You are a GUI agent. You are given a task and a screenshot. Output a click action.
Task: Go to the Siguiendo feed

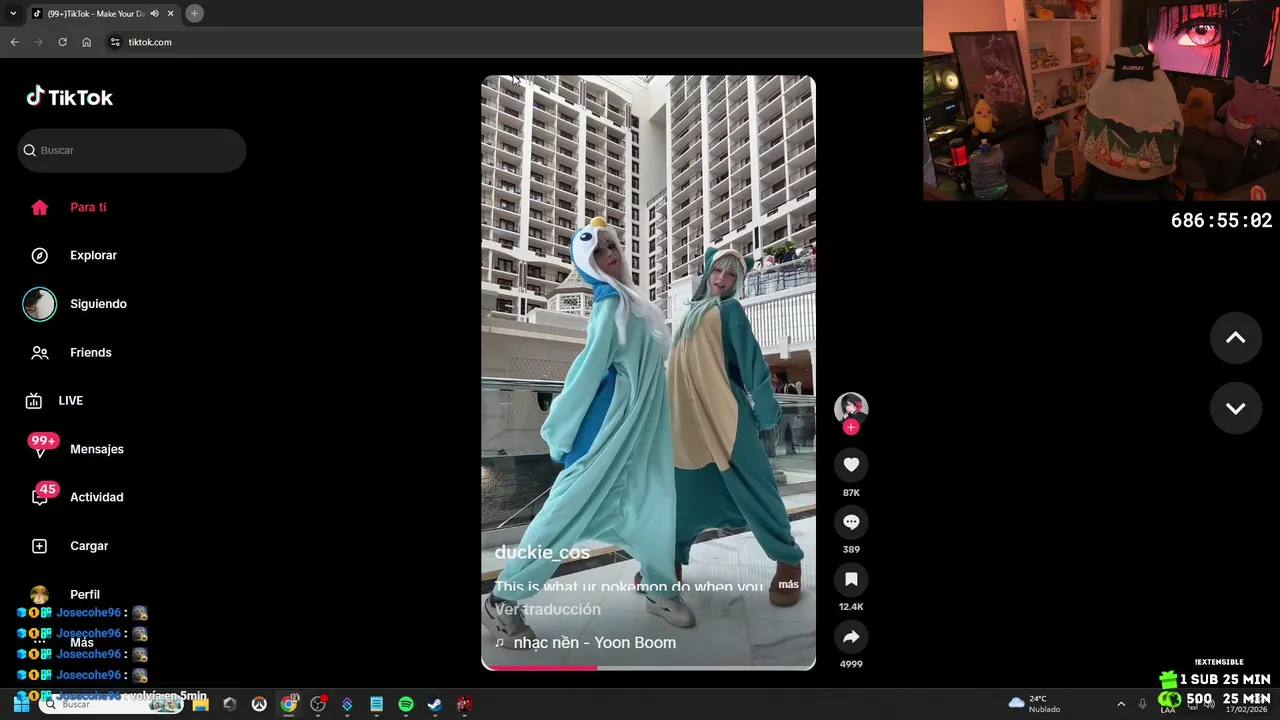click(x=98, y=304)
